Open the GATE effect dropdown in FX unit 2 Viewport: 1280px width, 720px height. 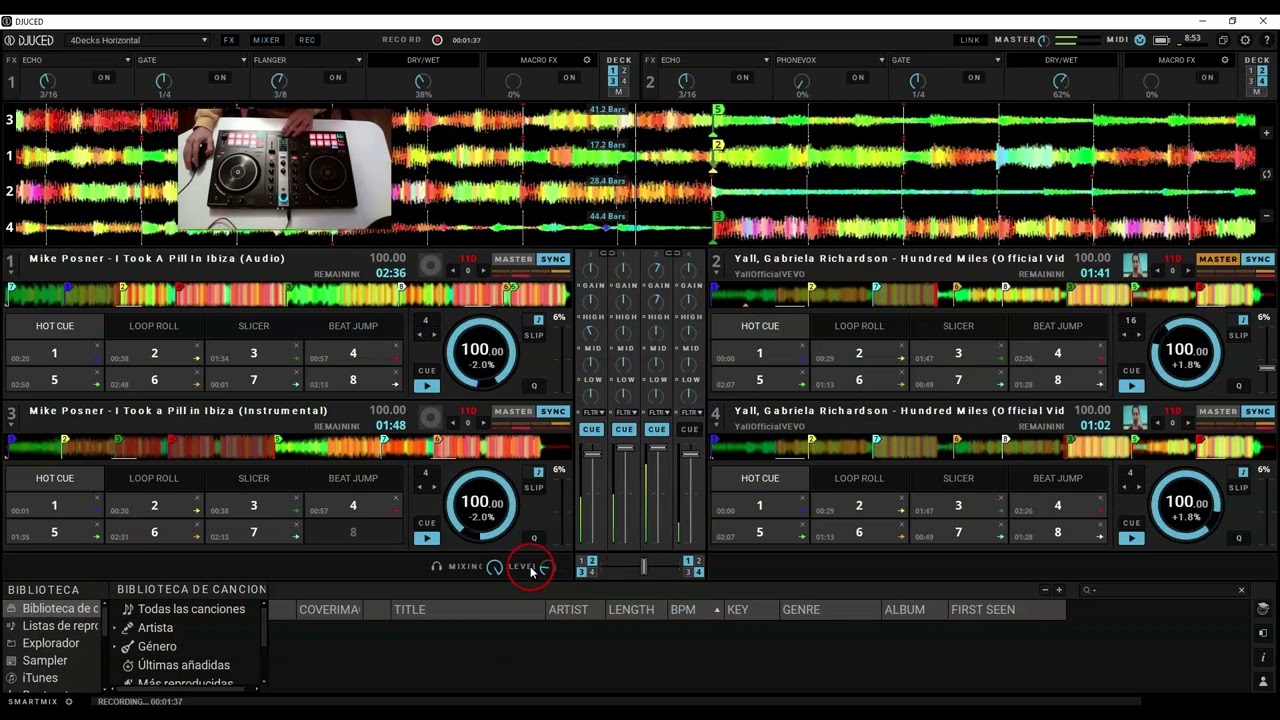[x=946, y=60]
